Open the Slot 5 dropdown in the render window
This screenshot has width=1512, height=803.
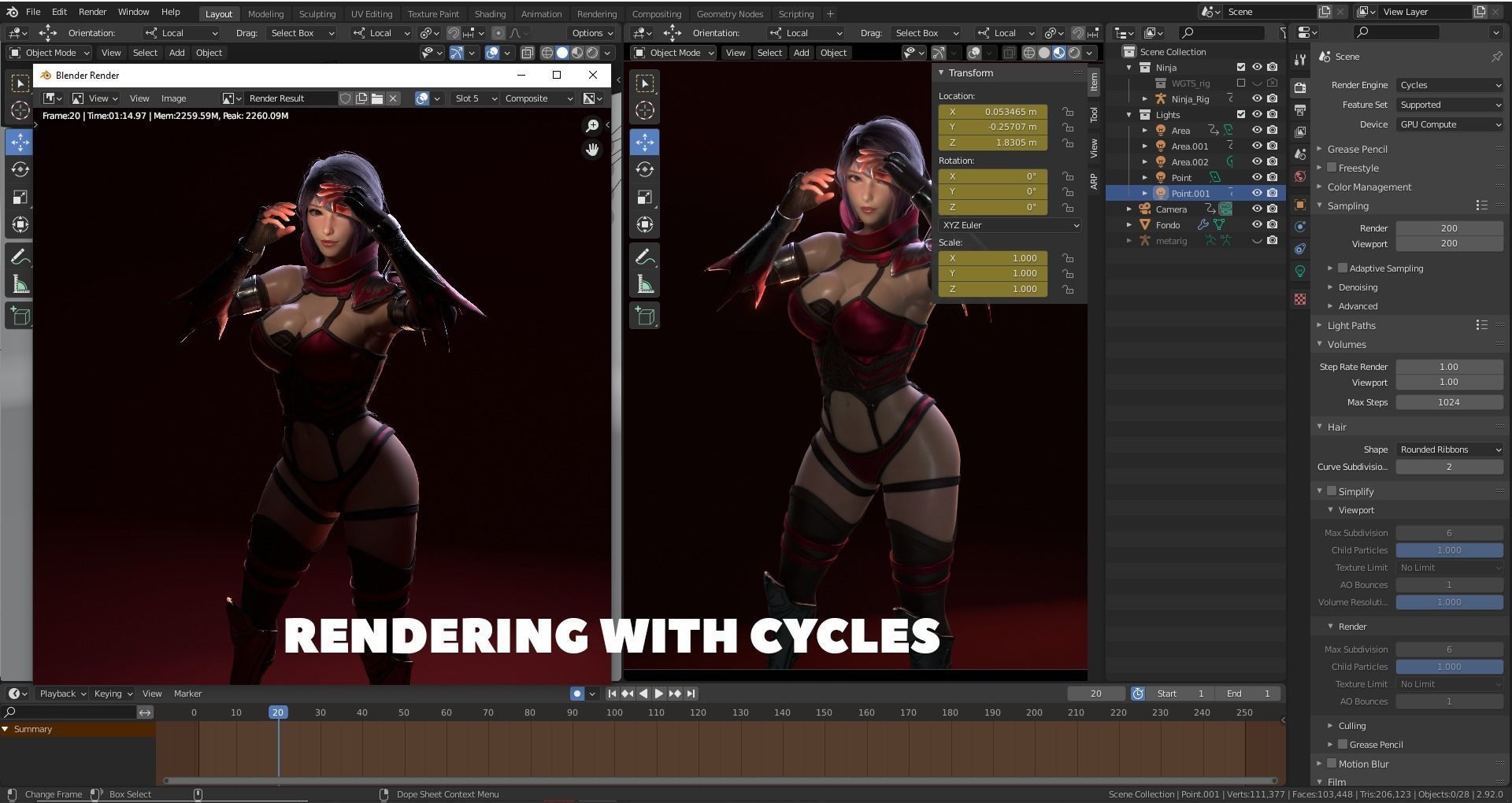pyautogui.click(x=476, y=98)
